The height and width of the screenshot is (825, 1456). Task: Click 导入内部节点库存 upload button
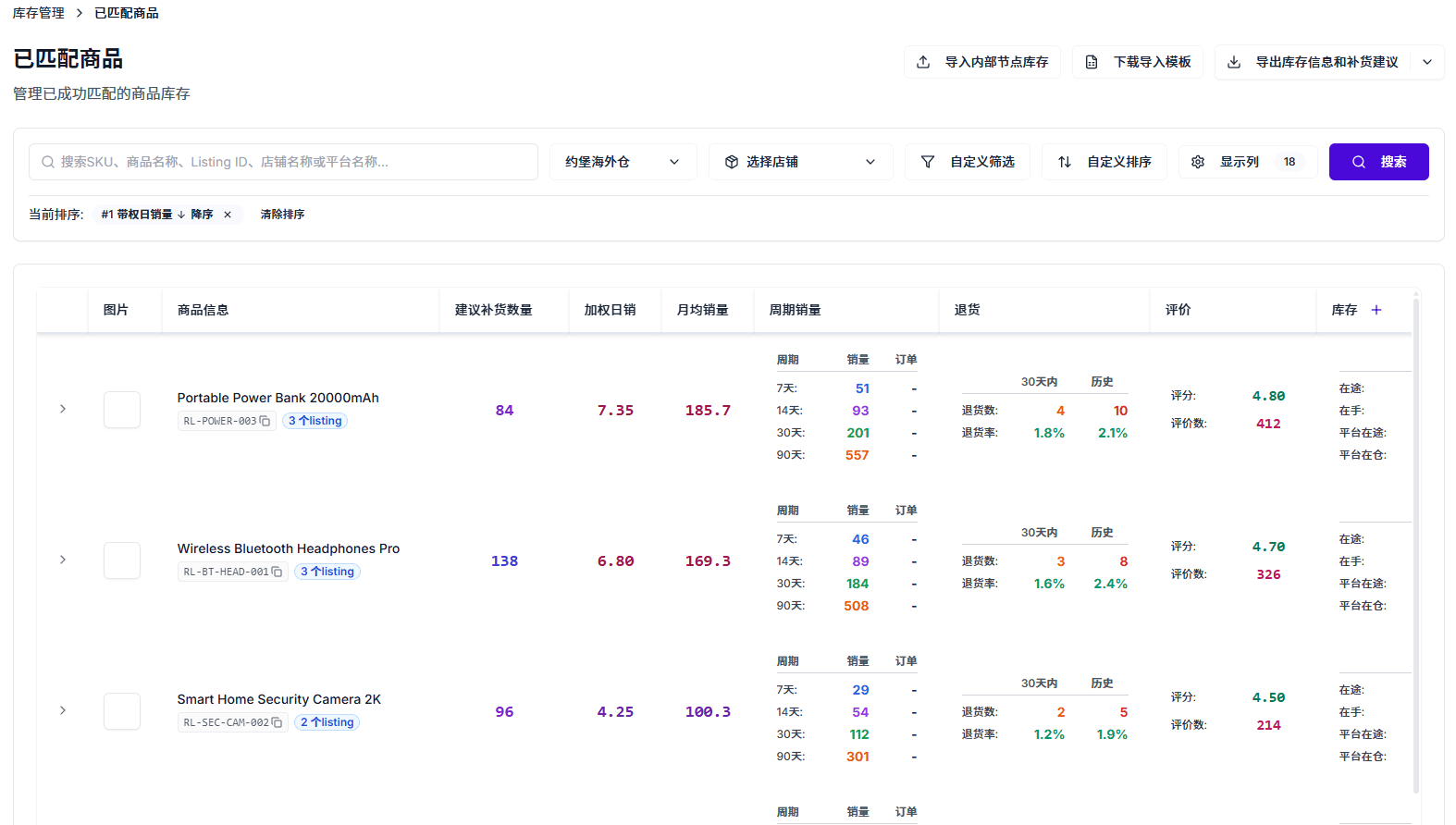tap(982, 62)
